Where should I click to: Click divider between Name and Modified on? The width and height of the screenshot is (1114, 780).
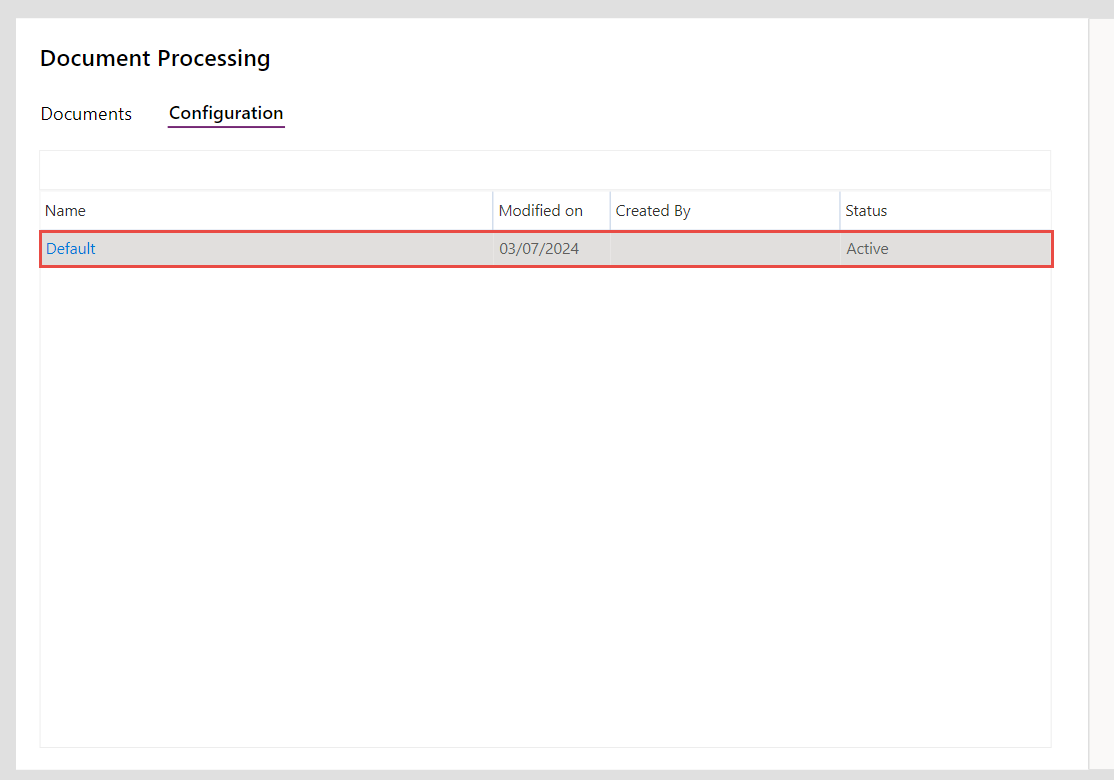coord(493,211)
